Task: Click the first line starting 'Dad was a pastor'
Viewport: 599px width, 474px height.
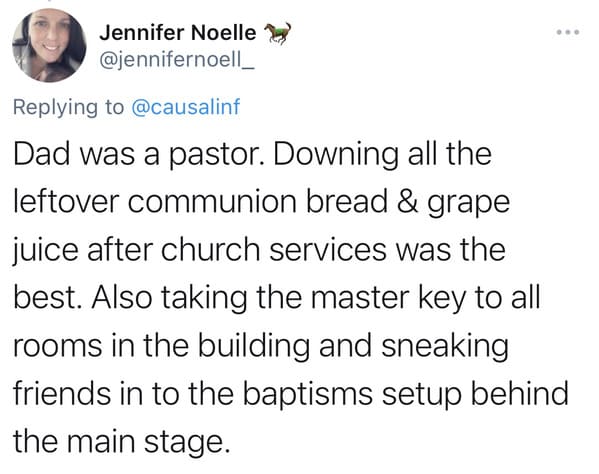Action: tap(252, 154)
